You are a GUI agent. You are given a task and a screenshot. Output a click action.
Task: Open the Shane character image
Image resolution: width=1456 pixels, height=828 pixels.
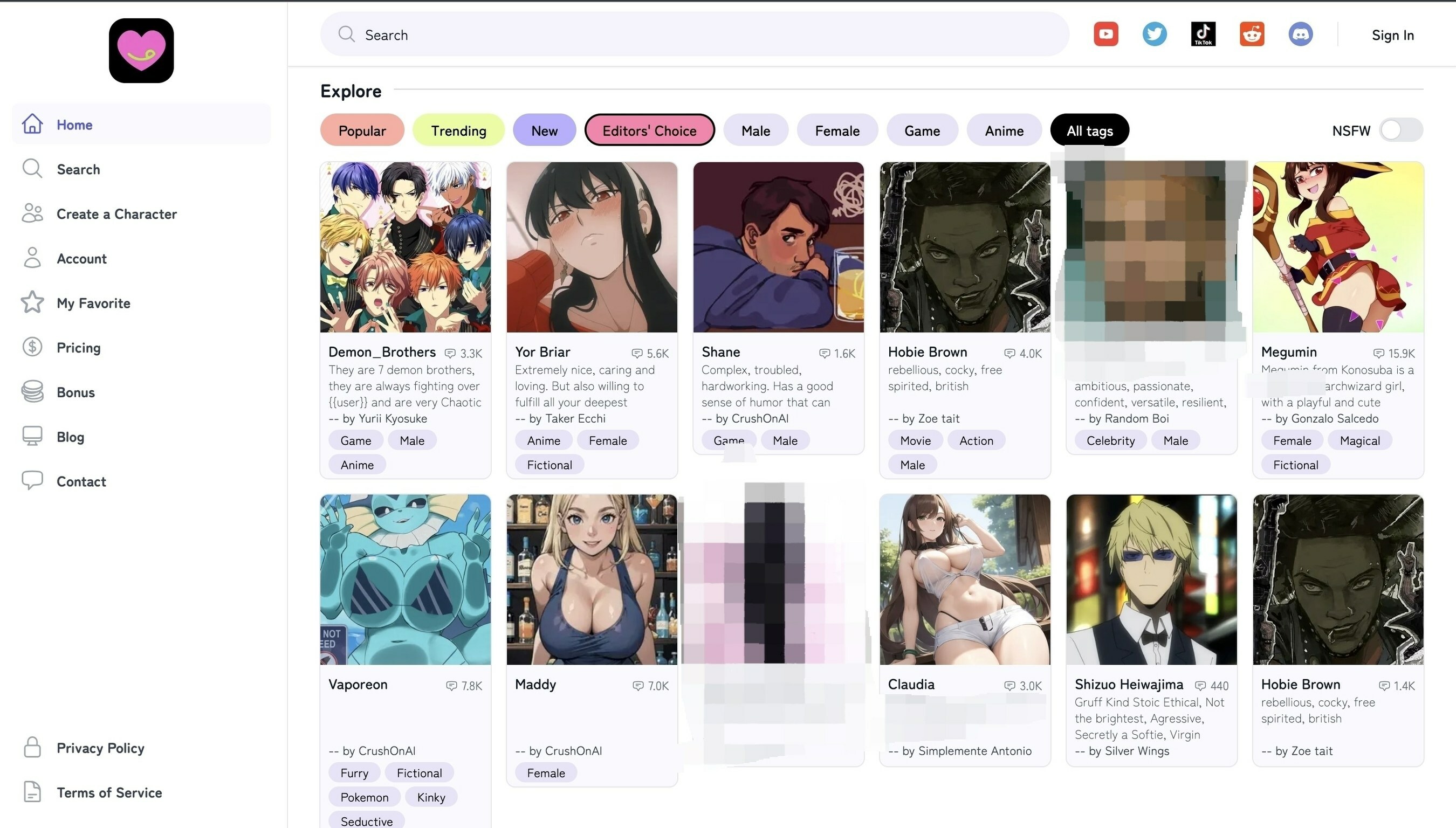779,247
